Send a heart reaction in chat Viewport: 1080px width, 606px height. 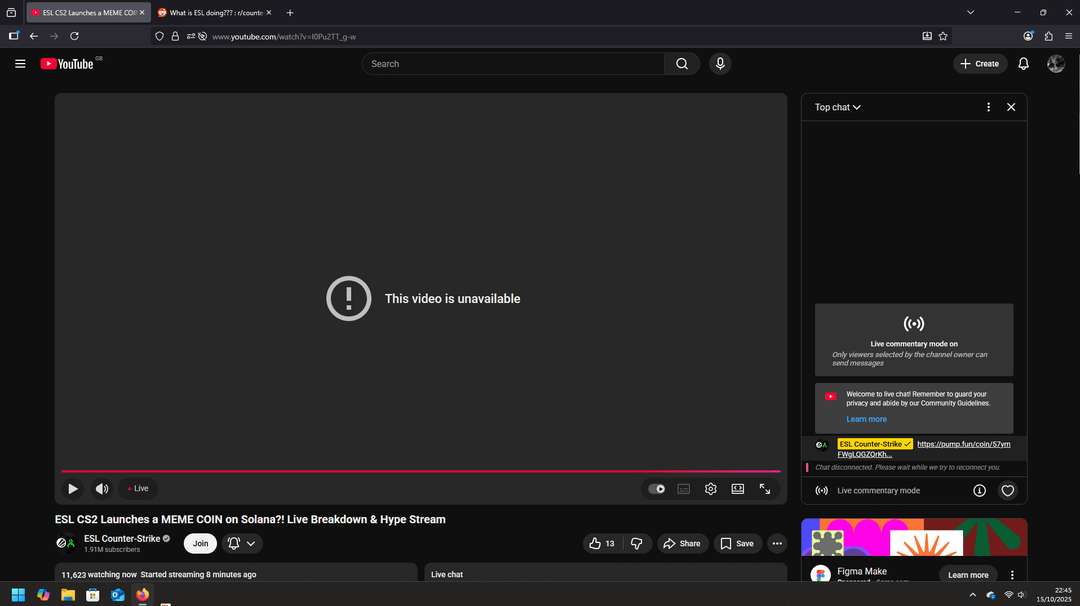(x=1008, y=490)
